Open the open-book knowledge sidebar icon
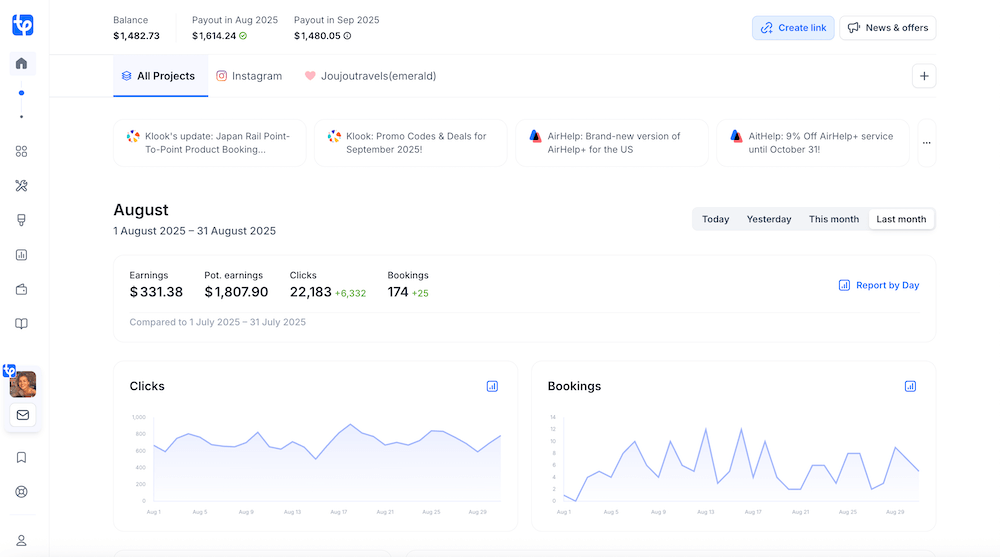Screen dimensions: 1000x557 point(21,323)
